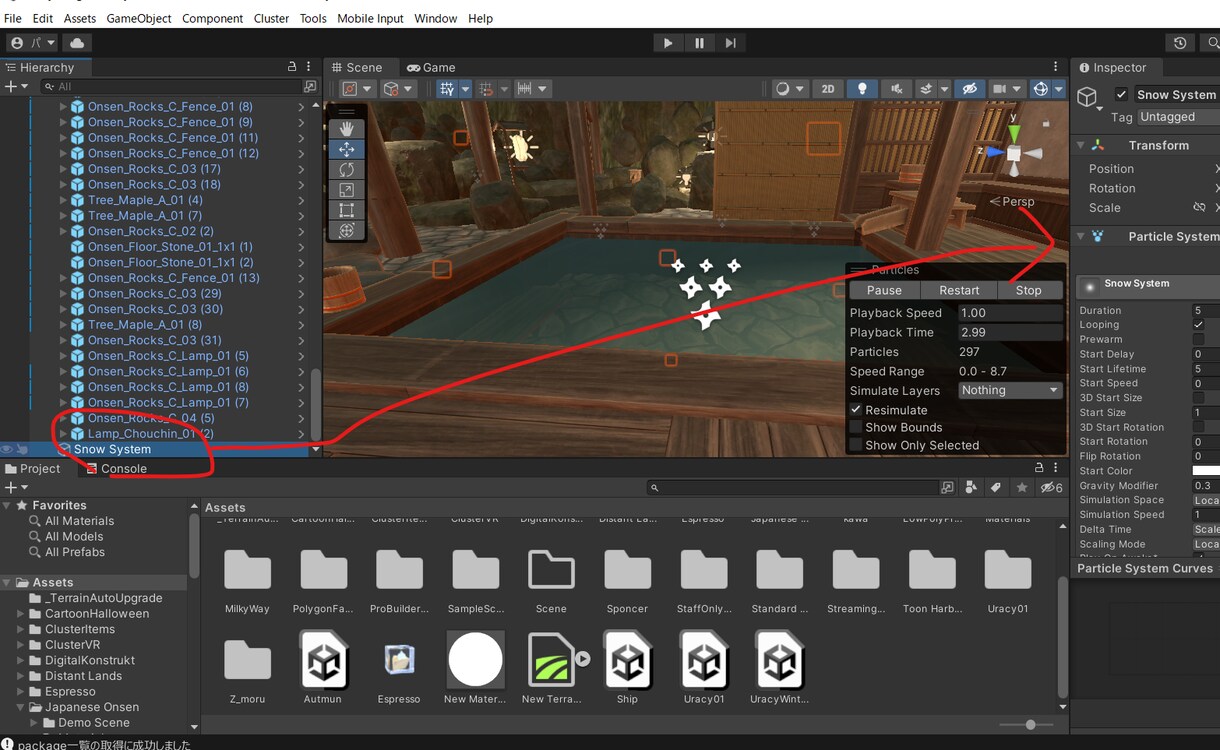Select the Scale tool in Scene view
The height and width of the screenshot is (750, 1220).
tap(347, 190)
